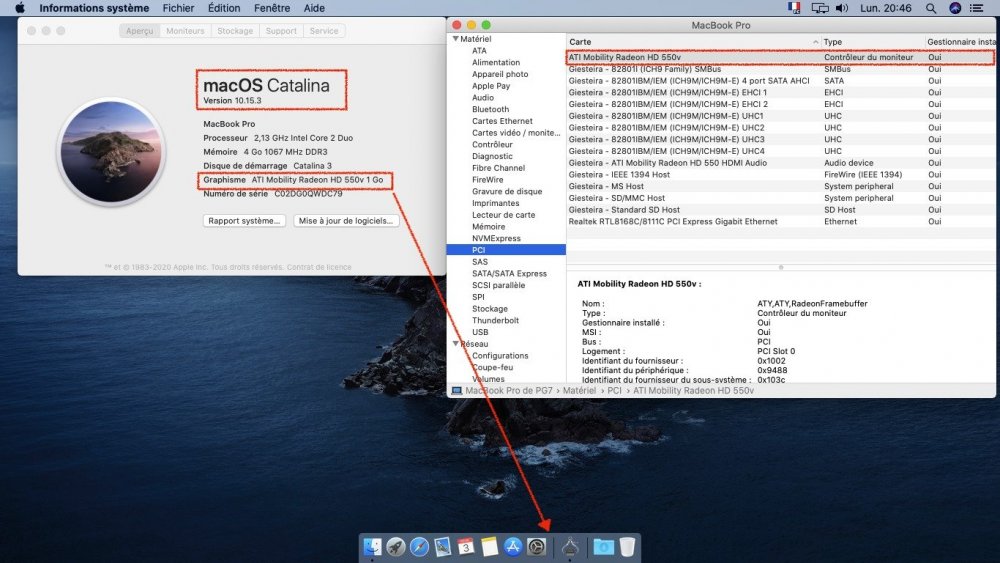Click the volume speaker icon
The width and height of the screenshot is (1000, 563).
point(842,8)
